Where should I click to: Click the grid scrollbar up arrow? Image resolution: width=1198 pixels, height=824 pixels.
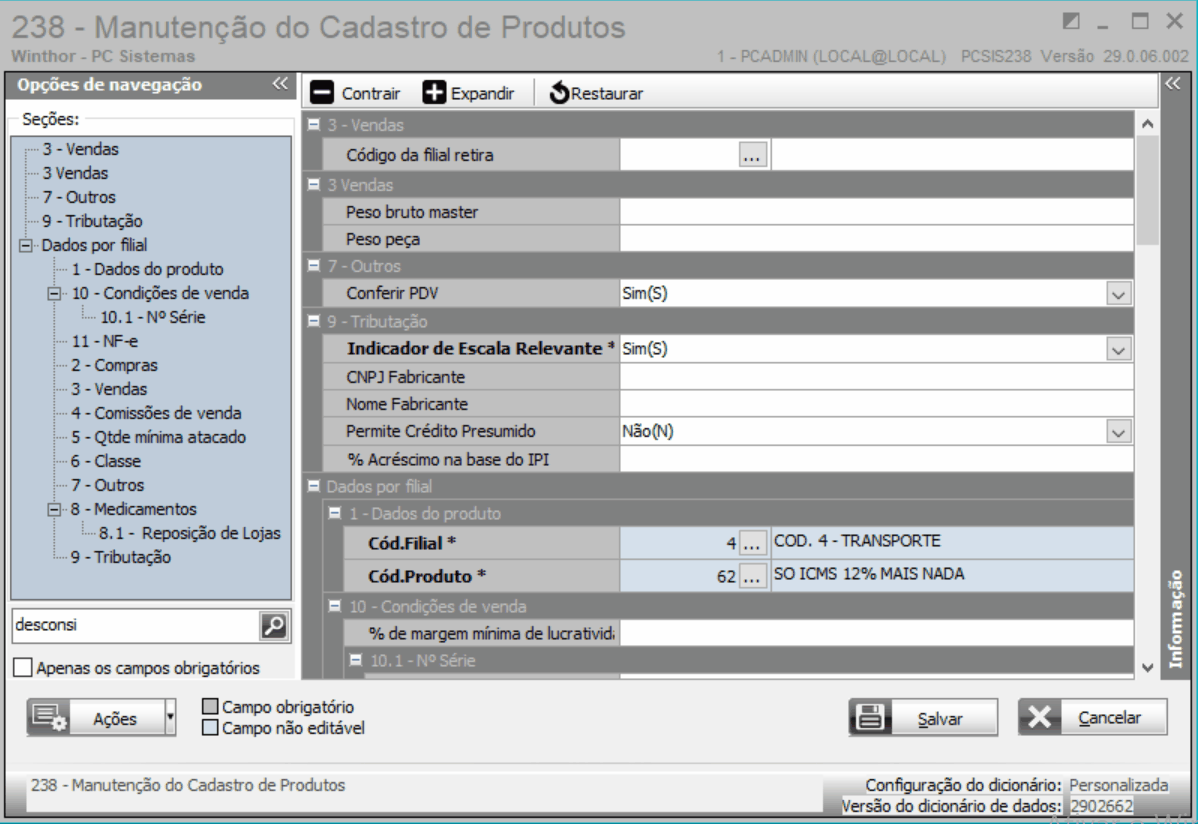[1148, 124]
